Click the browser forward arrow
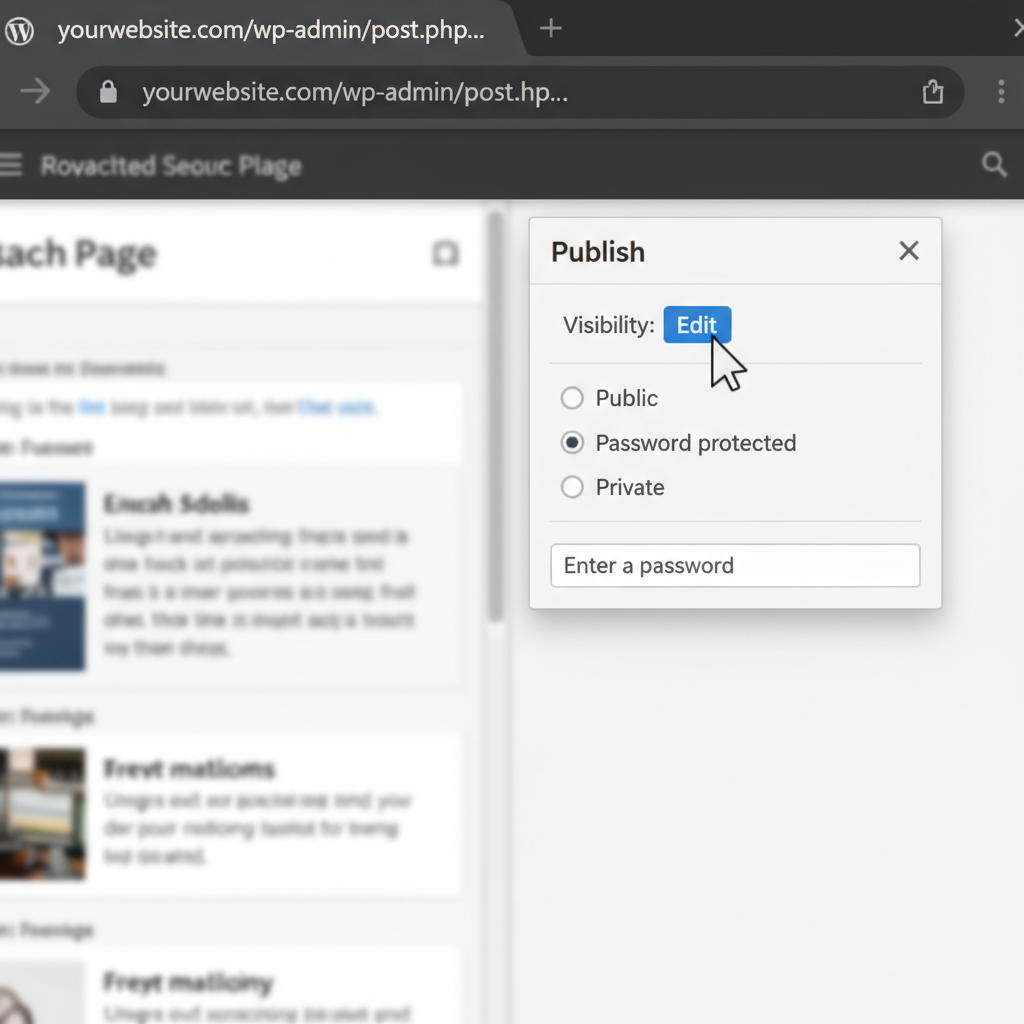This screenshot has height=1024, width=1024. click(35, 92)
